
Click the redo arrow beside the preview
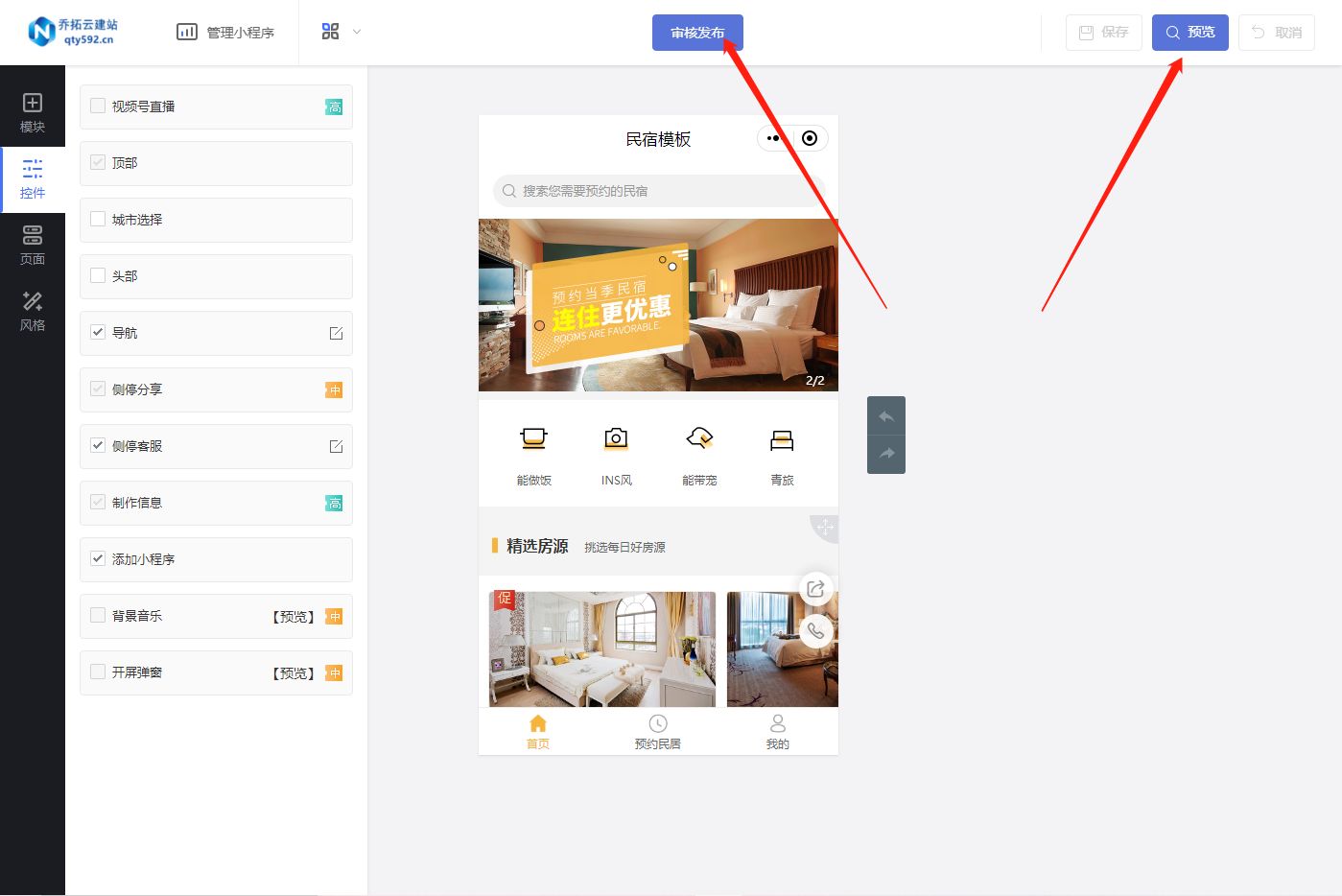click(885, 454)
